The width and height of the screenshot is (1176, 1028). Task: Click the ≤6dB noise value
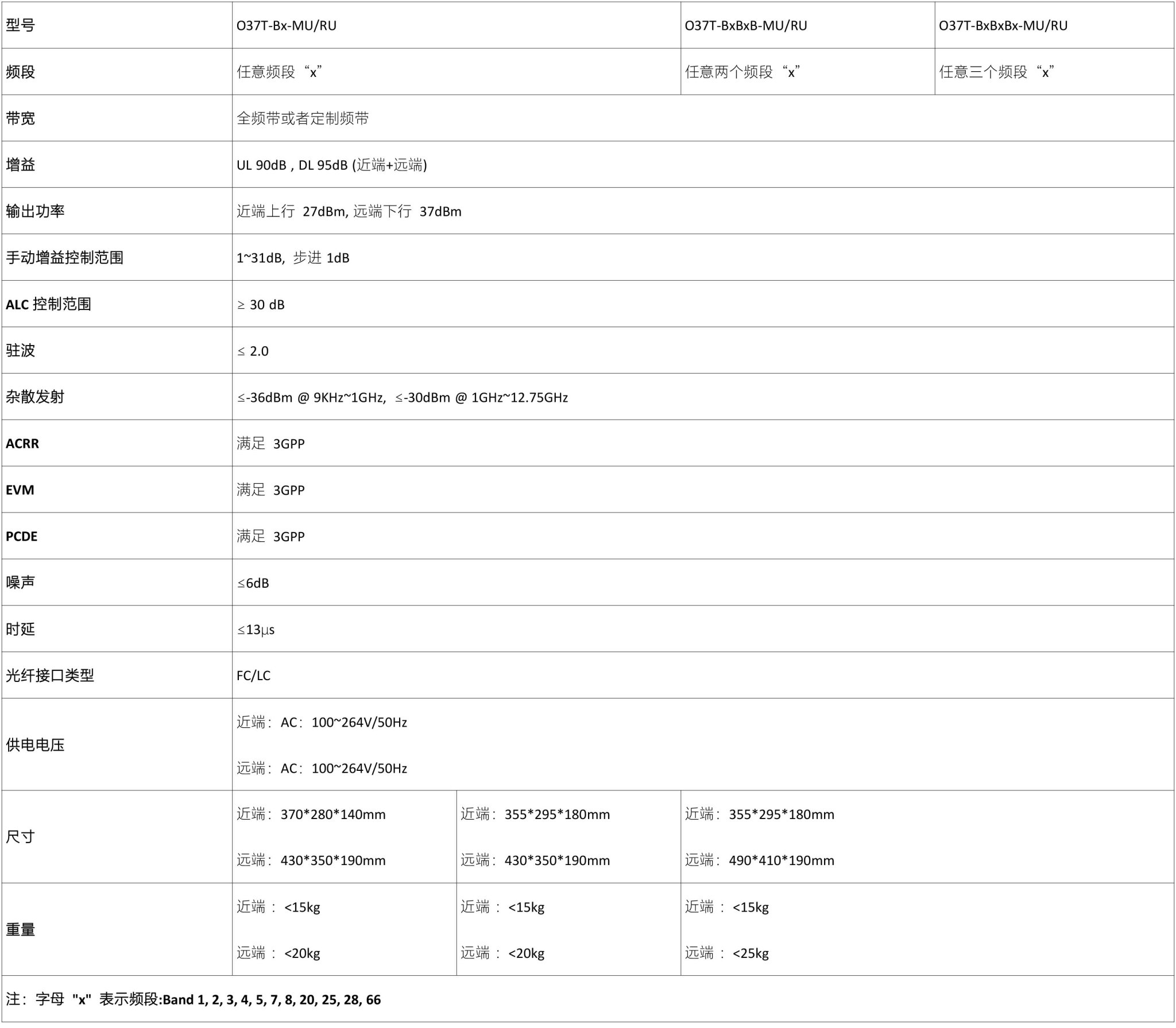[253, 583]
